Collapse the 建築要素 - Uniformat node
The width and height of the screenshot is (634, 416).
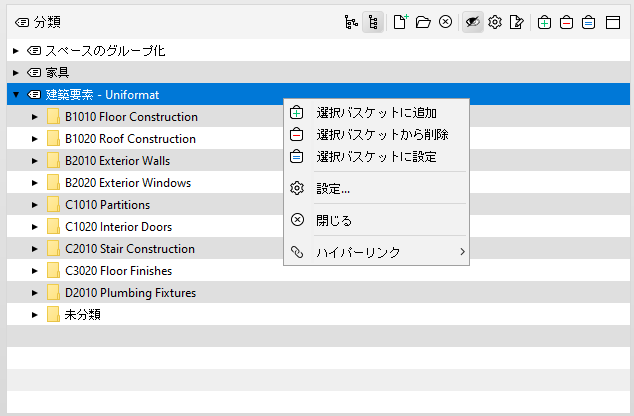[x=16, y=95]
